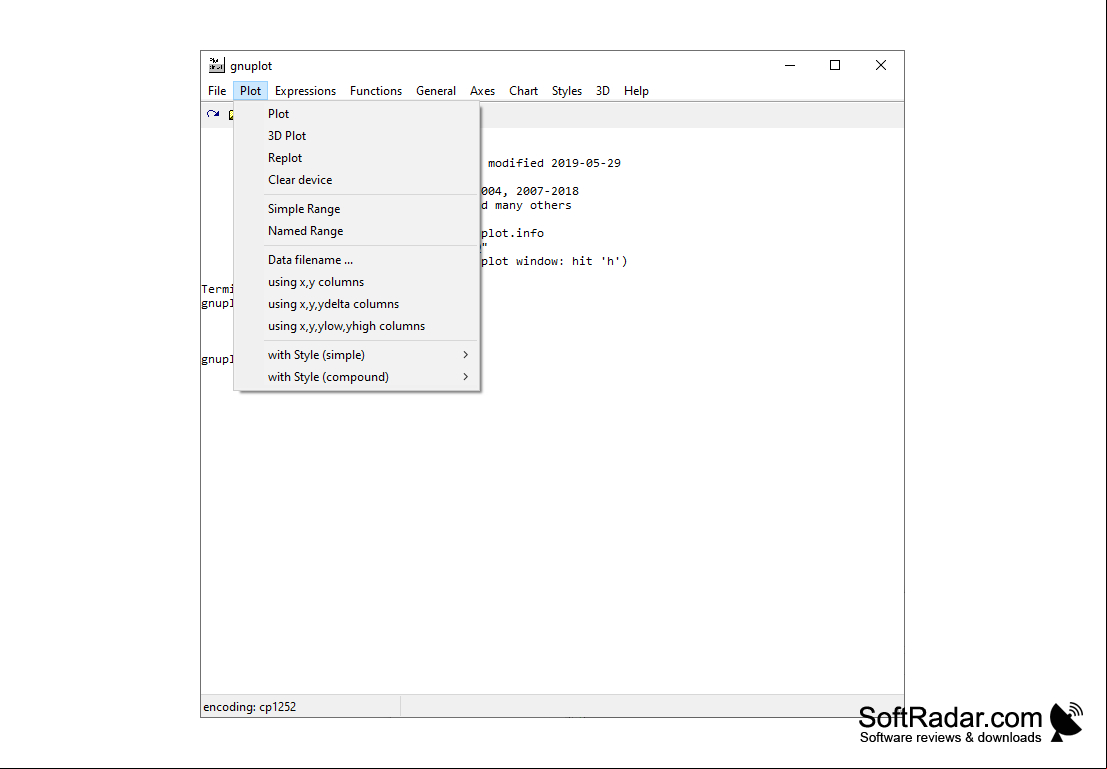The height and width of the screenshot is (769, 1107).
Task: Select Clear device from the Plot menu
Action: [x=357, y=179]
